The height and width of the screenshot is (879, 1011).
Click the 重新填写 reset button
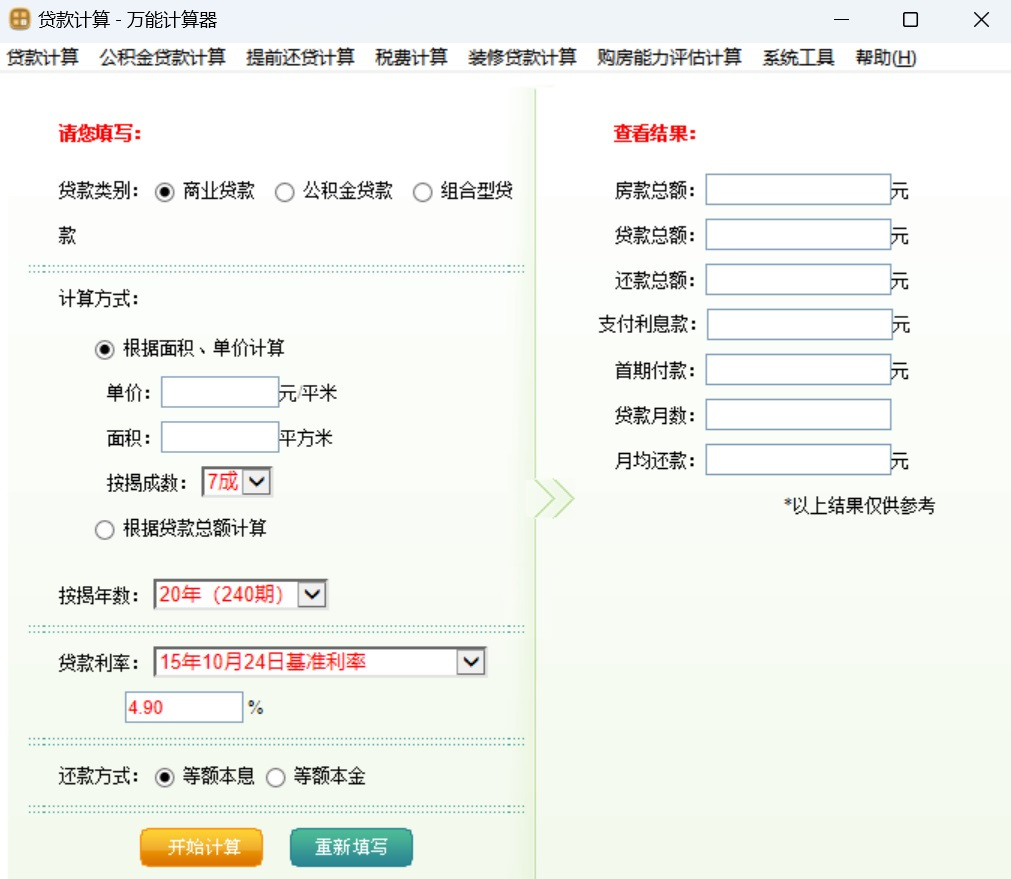click(x=351, y=847)
